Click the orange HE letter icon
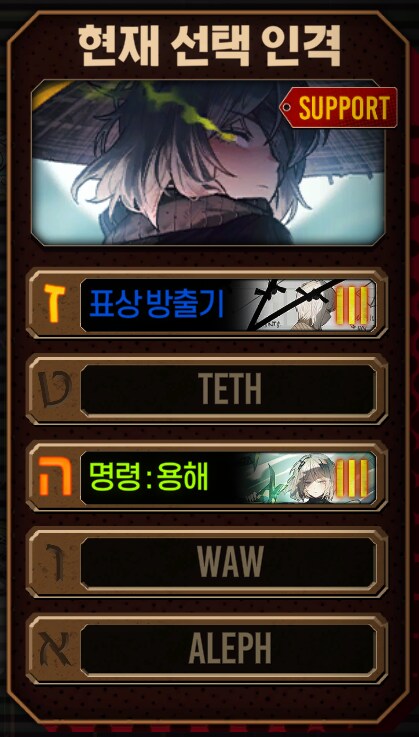 (55, 476)
